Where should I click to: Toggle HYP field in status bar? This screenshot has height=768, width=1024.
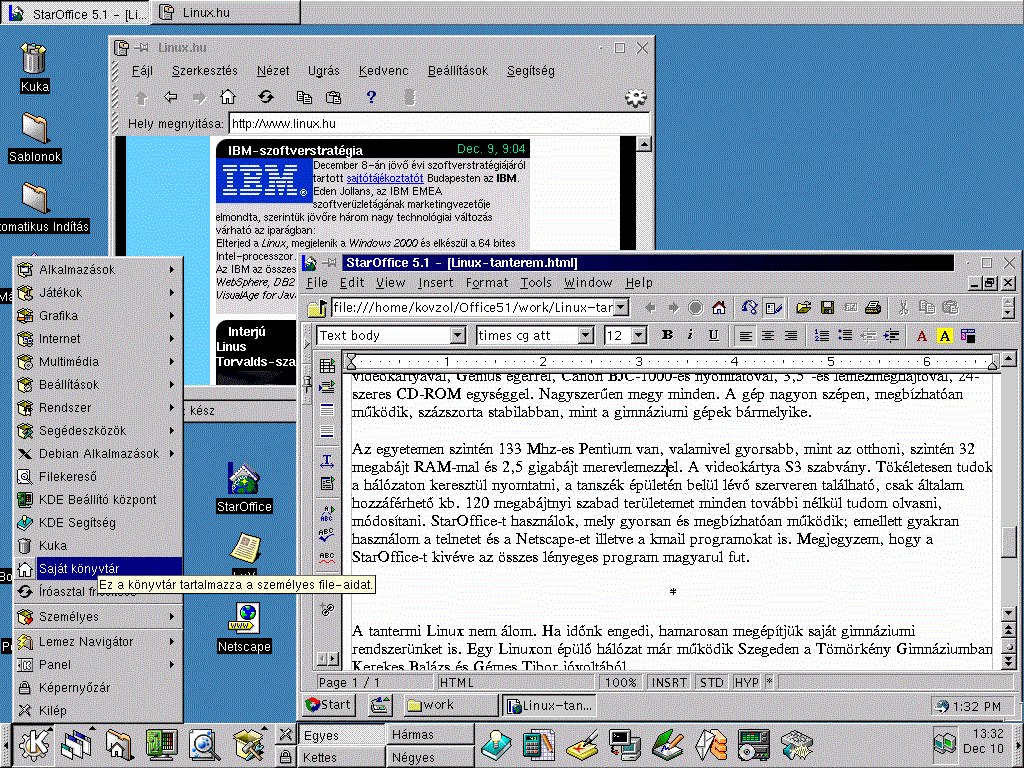coord(746,682)
